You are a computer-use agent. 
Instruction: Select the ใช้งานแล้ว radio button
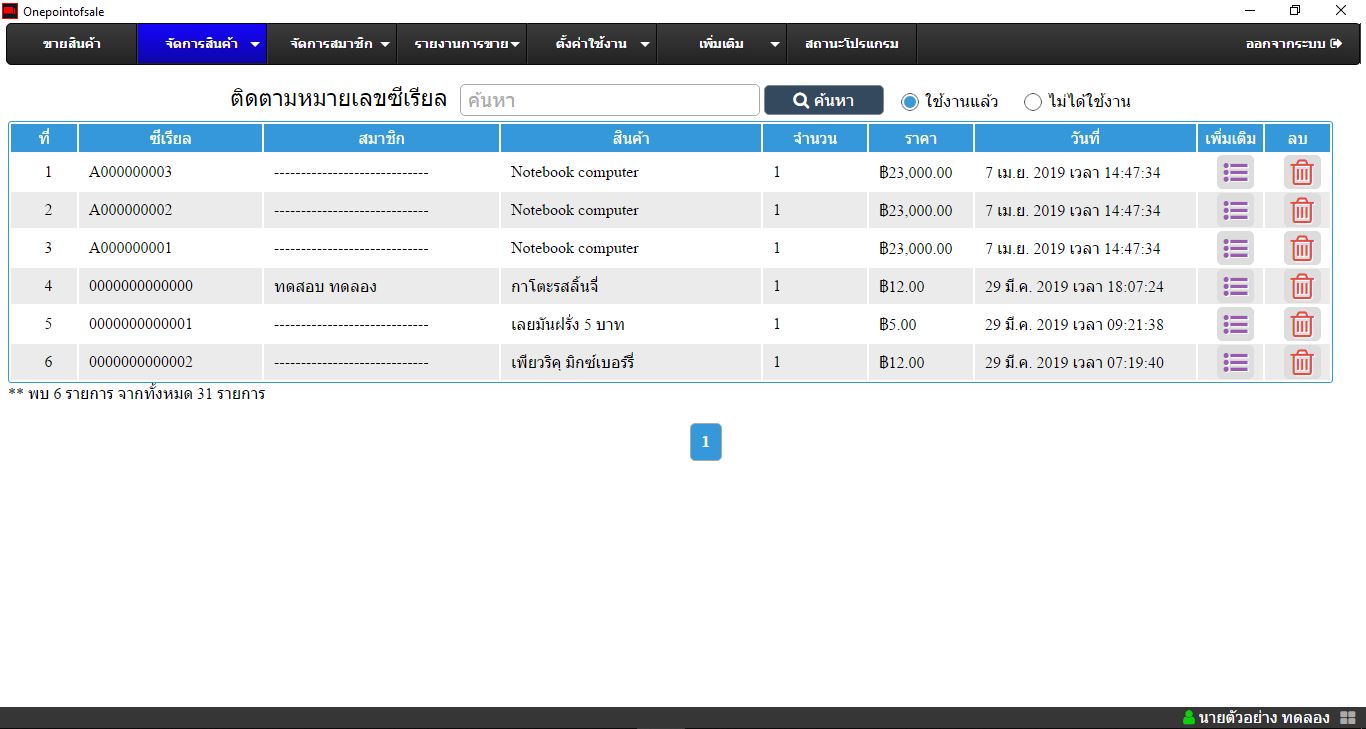(x=909, y=101)
